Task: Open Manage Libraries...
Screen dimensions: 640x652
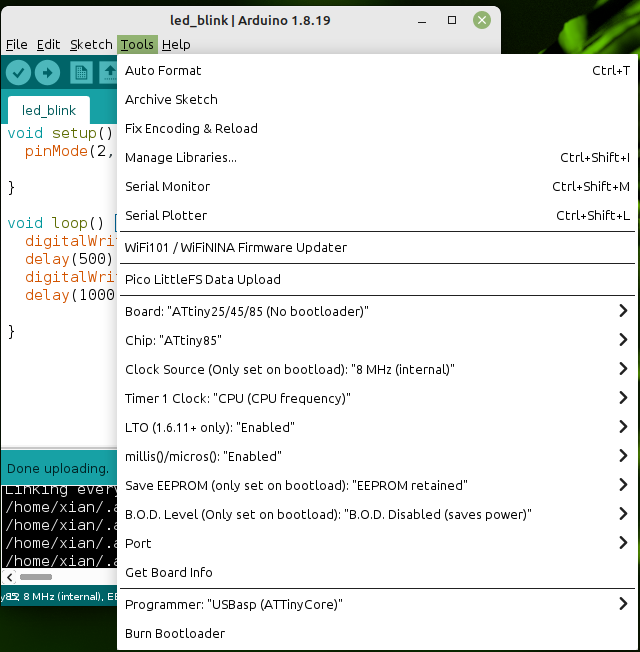Action: pyautogui.click(x=377, y=158)
